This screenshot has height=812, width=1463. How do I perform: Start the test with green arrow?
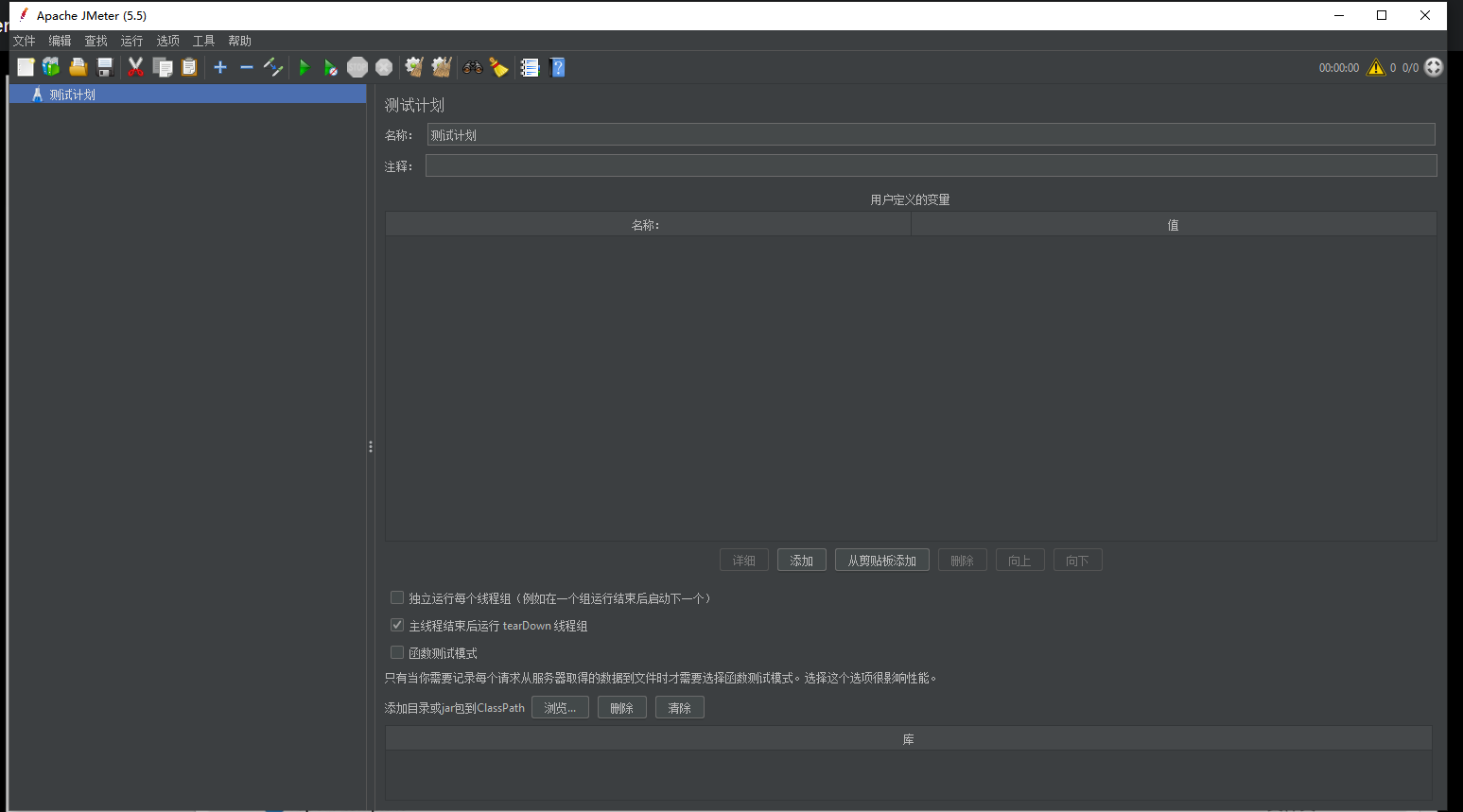305,67
